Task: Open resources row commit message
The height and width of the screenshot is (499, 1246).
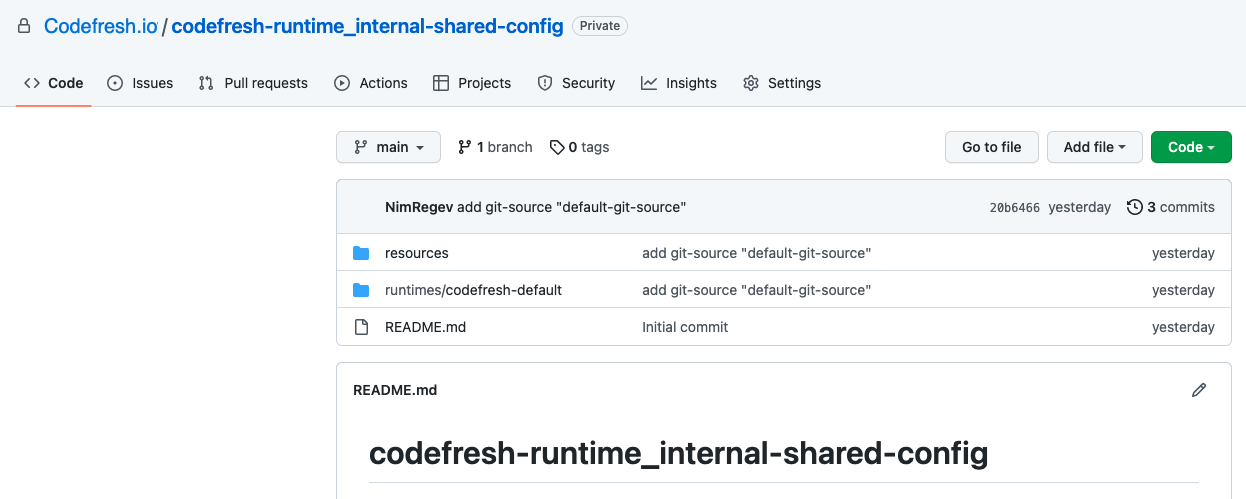Action: click(x=756, y=253)
